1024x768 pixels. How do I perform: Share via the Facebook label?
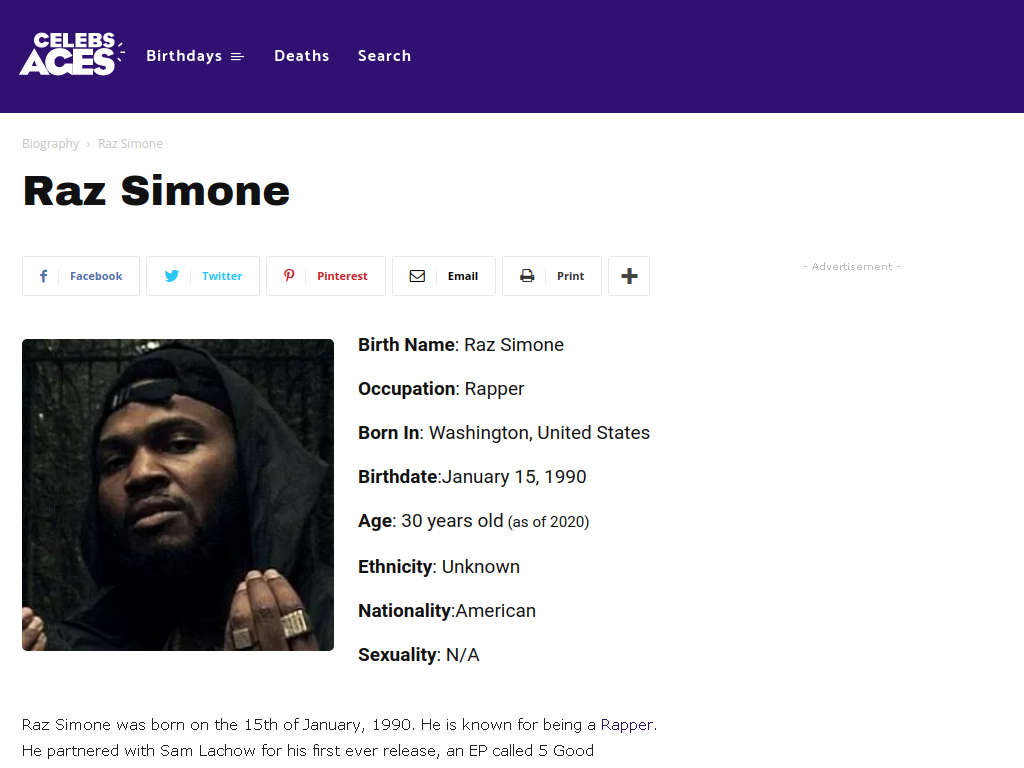coord(96,276)
